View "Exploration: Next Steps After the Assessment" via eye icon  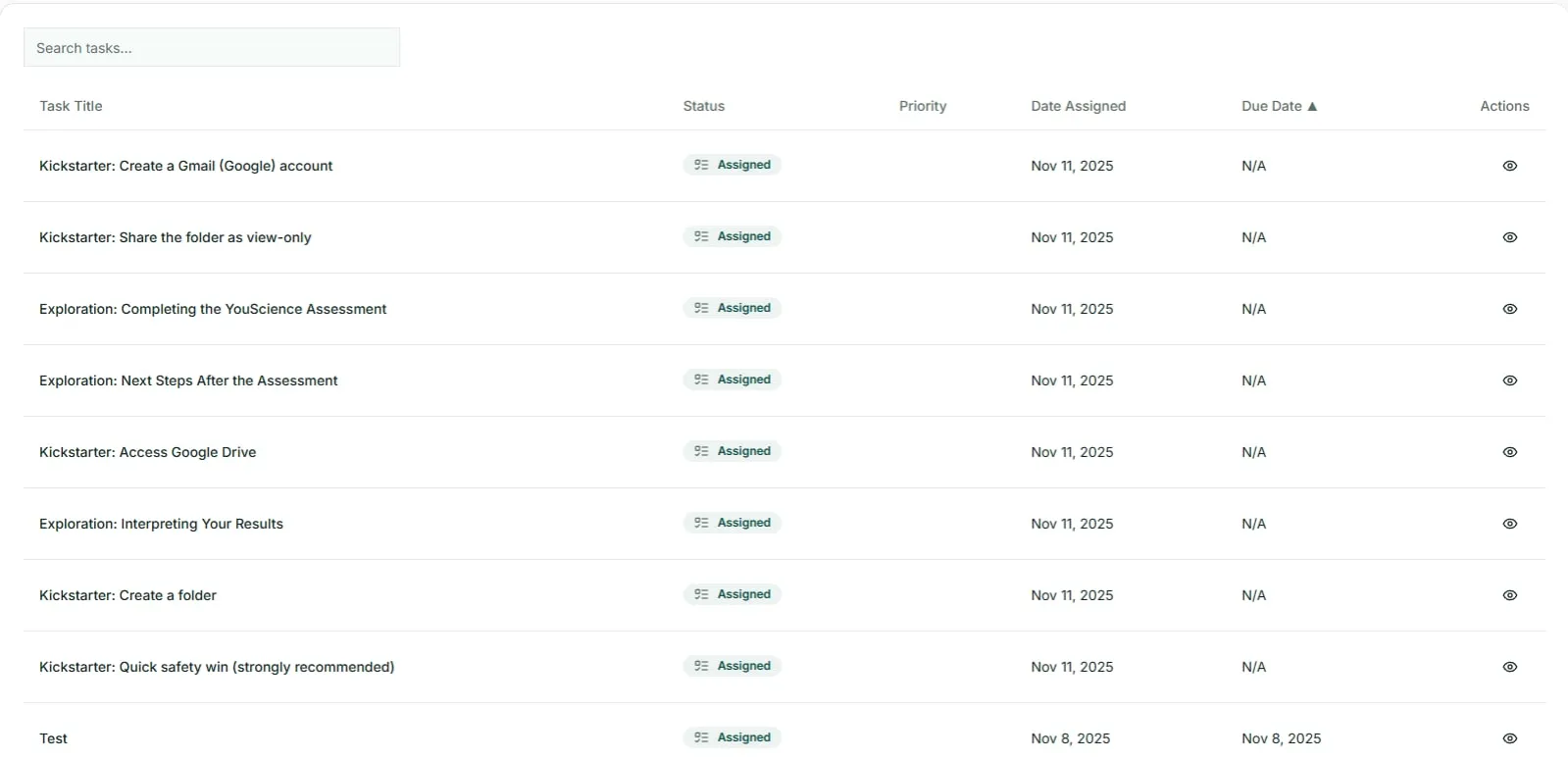click(1509, 380)
